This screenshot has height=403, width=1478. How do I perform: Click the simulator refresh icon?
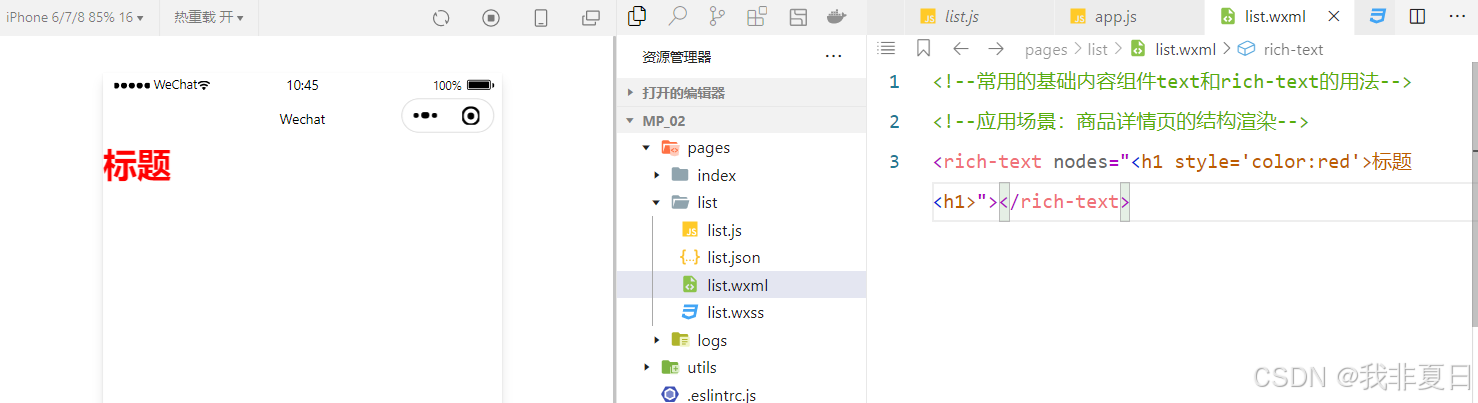point(441,18)
